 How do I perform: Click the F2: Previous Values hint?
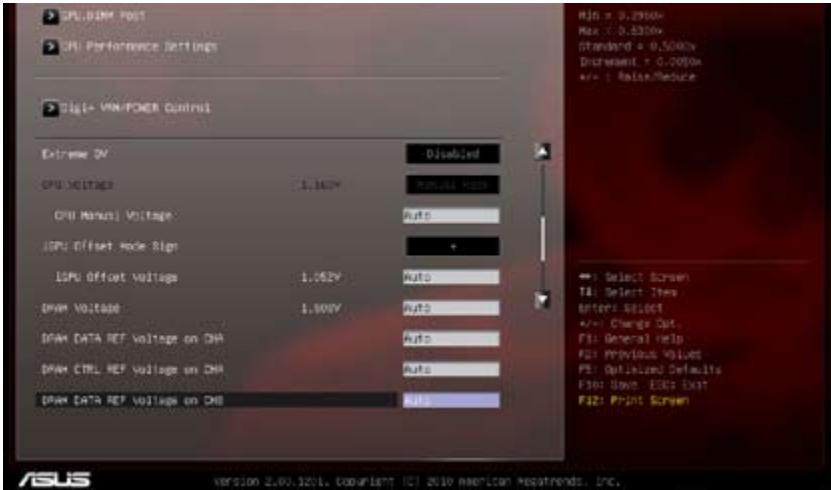[x=640, y=354]
